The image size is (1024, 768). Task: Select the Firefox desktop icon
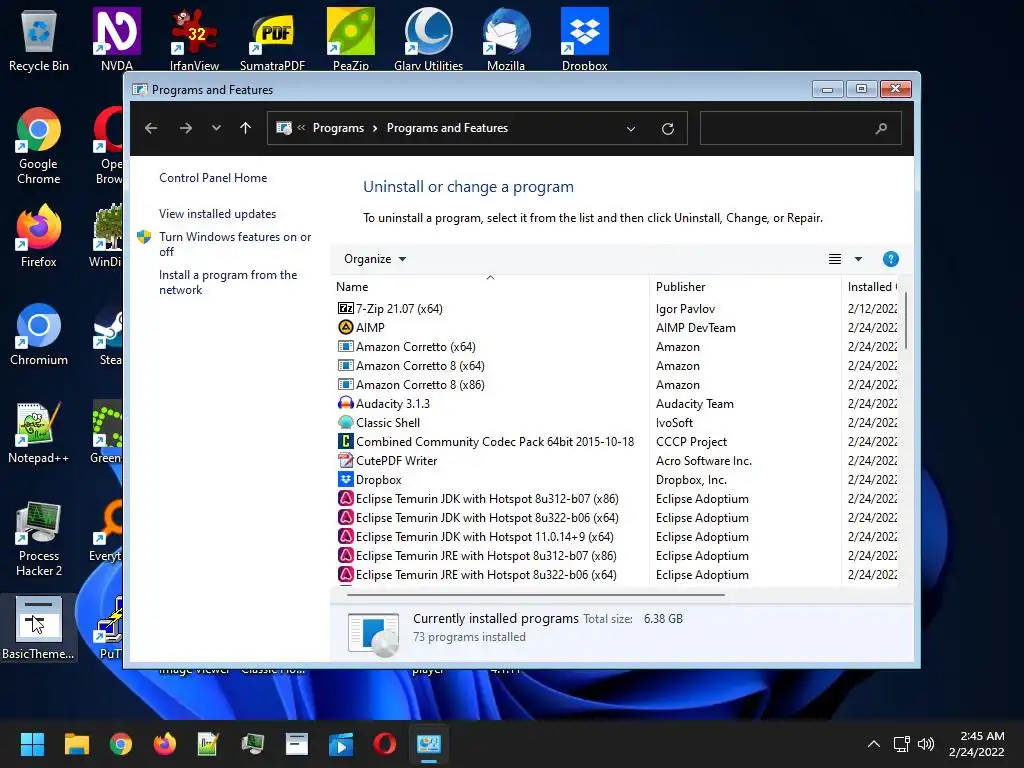point(39,235)
